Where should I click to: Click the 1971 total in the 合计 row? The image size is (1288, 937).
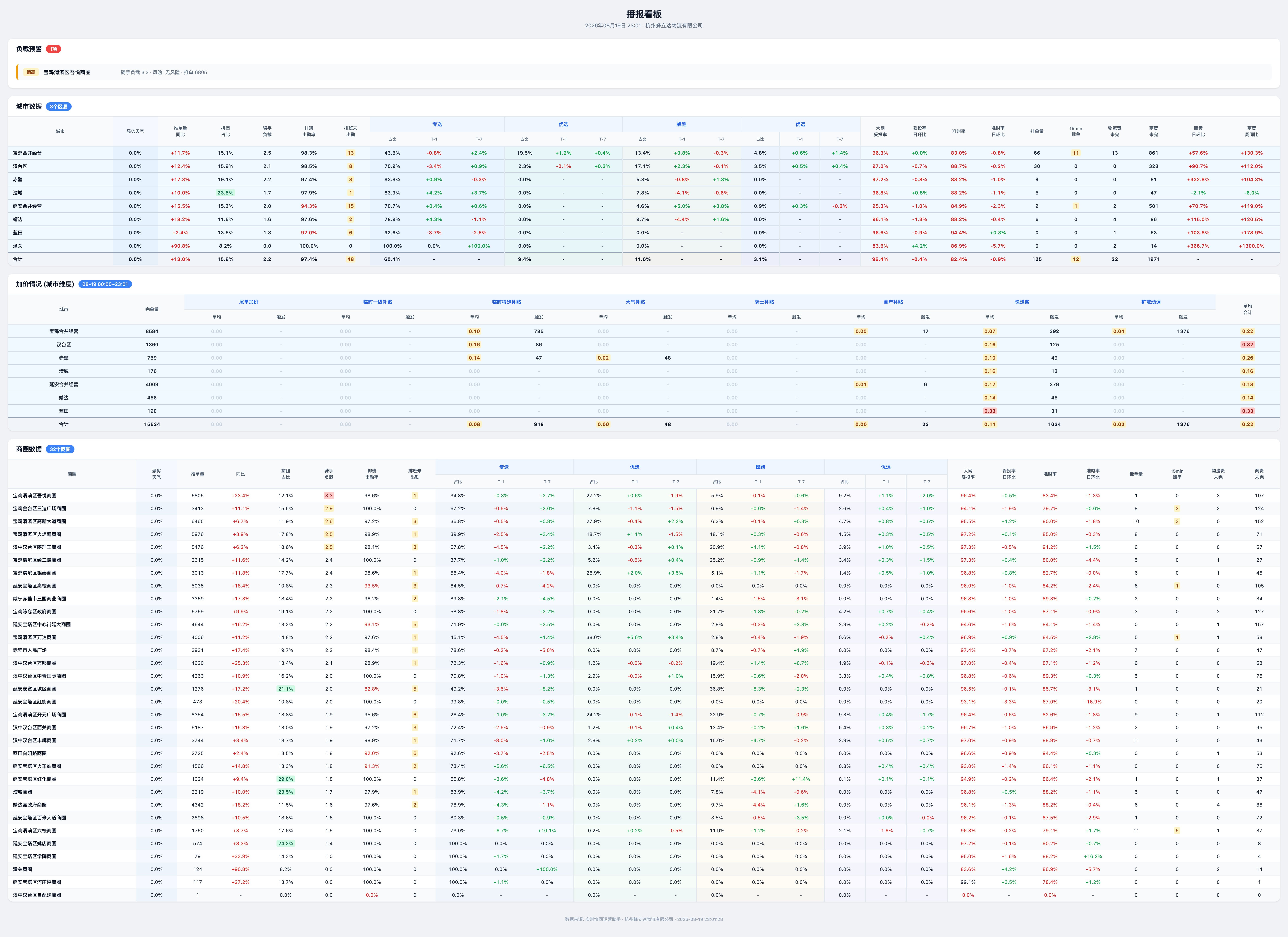[1153, 259]
